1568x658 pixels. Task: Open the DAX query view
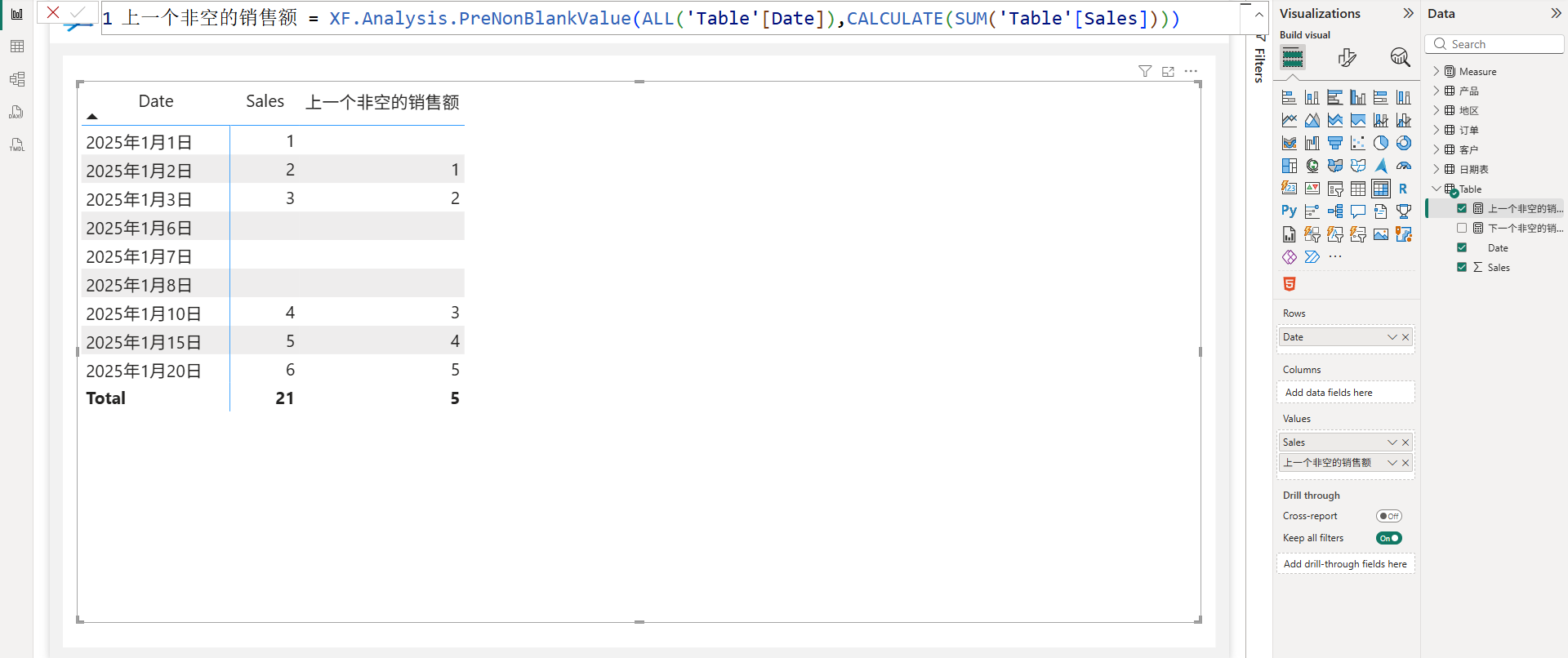tap(16, 112)
